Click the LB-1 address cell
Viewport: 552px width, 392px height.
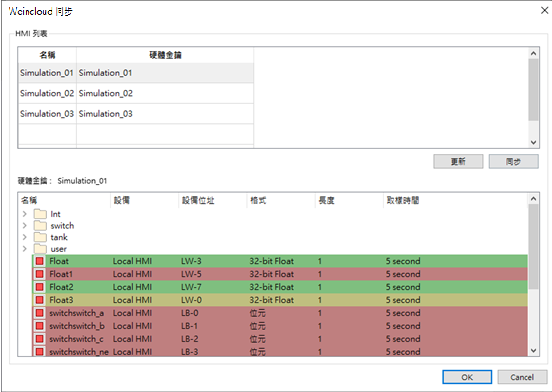pyautogui.click(x=190, y=326)
